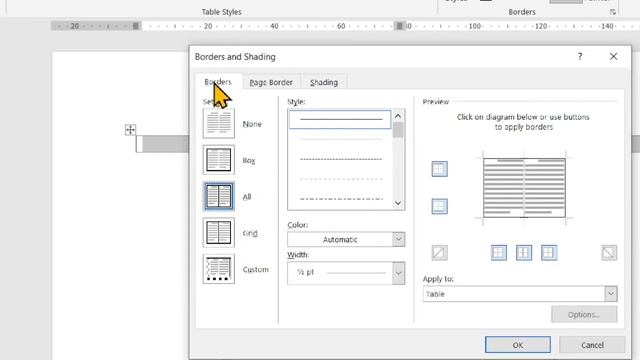Select the All borders setting icon
The height and width of the screenshot is (360, 640).
(x=218, y=196)
